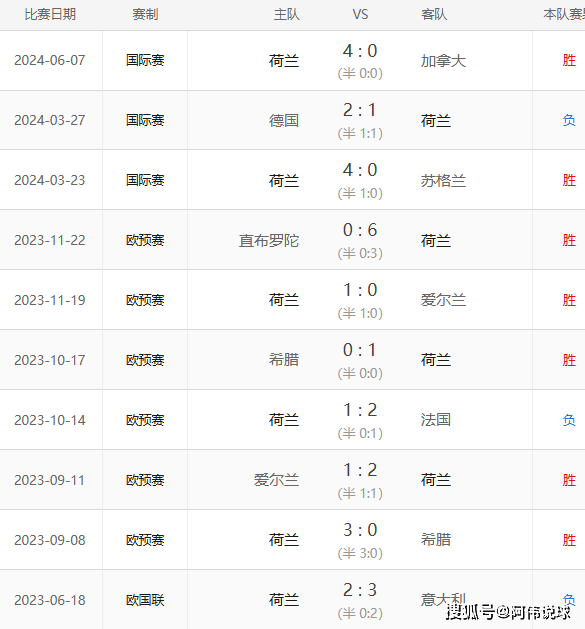Click the 2024-03-27 match date

coord(50,120)
